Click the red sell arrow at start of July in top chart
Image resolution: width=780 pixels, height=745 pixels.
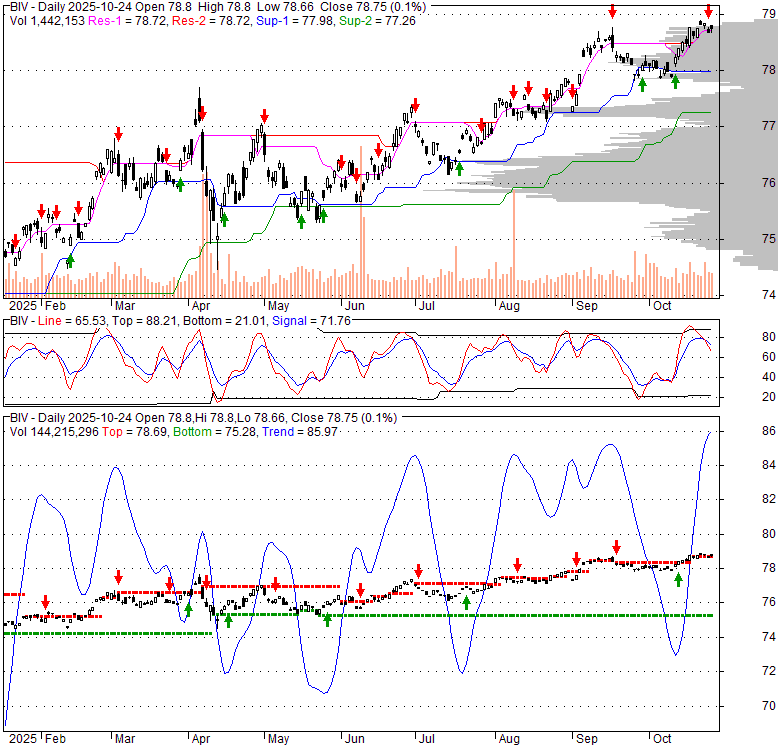[x=416, y=105]
